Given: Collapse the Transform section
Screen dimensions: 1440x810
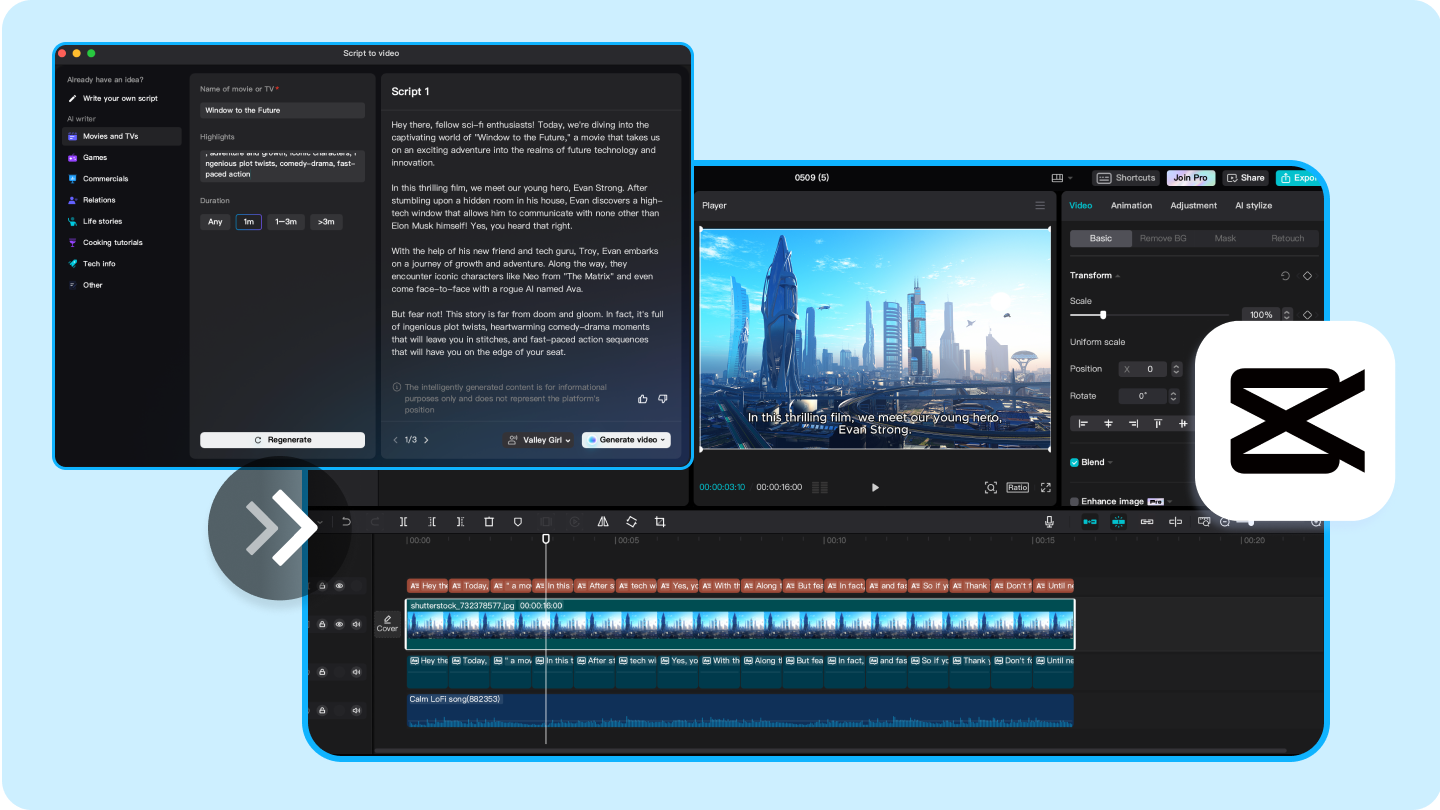Looking at the screenshot, I should pos(1117,275).
